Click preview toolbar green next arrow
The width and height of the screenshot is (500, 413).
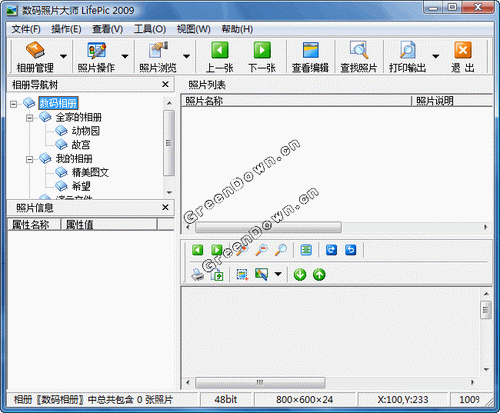pyautogui.click(x=217, y=250)
